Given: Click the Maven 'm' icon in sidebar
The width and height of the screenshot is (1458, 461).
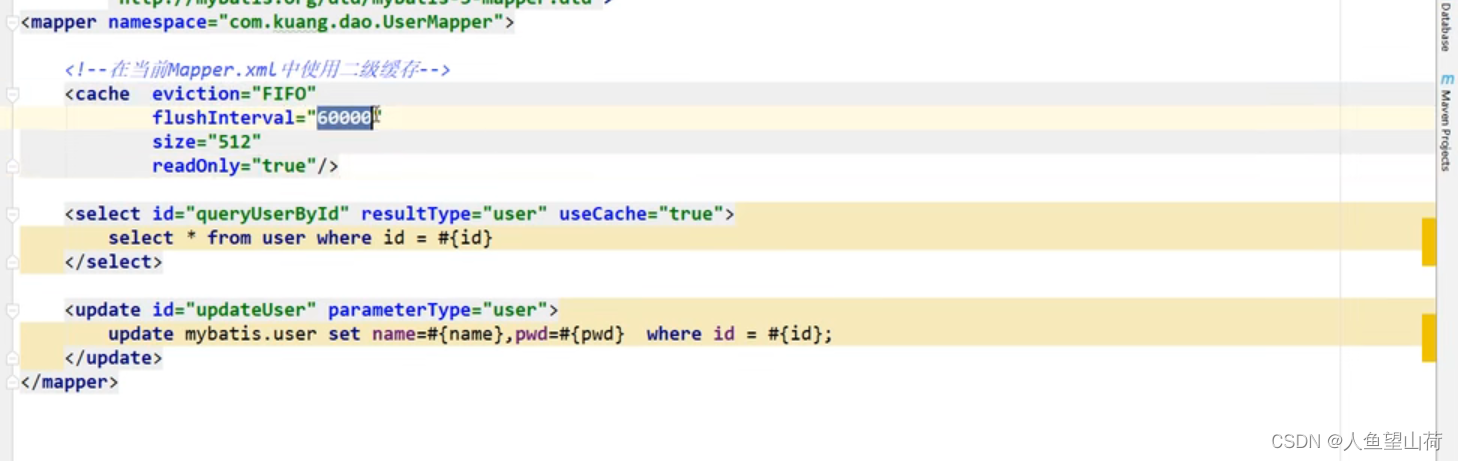Looking at the screenshot, I should 1445,78.
